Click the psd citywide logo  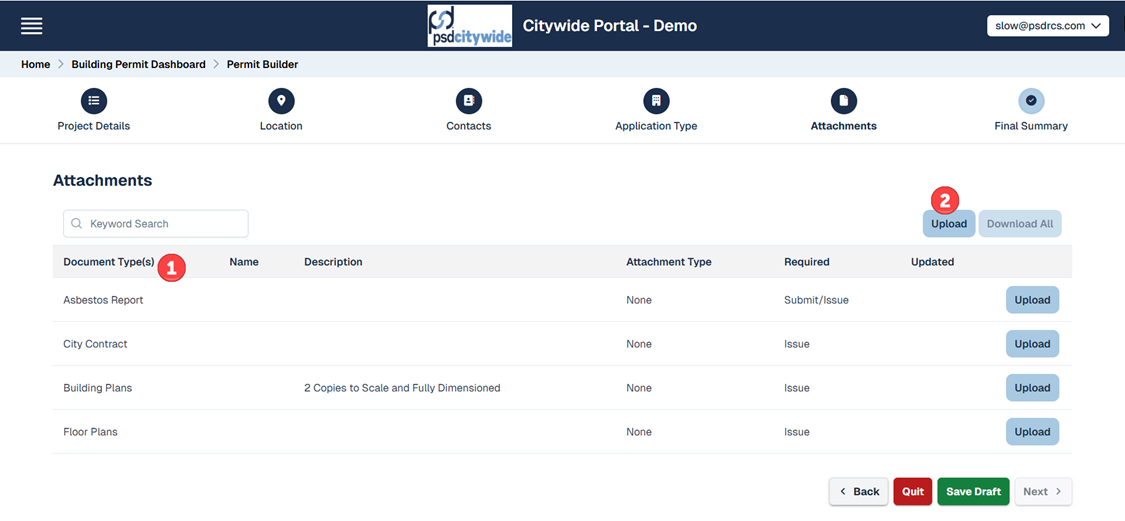pos(470,26)
